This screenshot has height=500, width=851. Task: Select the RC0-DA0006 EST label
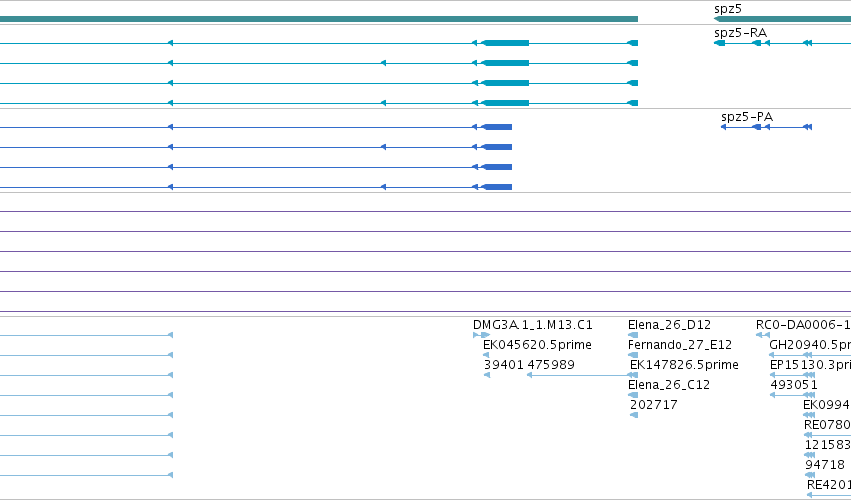tap(803, 325)
